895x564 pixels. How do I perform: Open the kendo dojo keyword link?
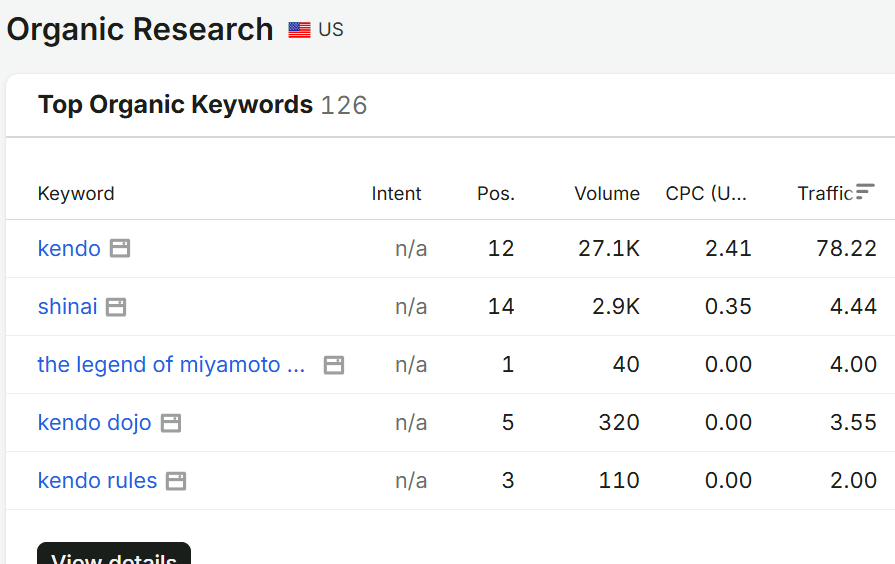94,423
